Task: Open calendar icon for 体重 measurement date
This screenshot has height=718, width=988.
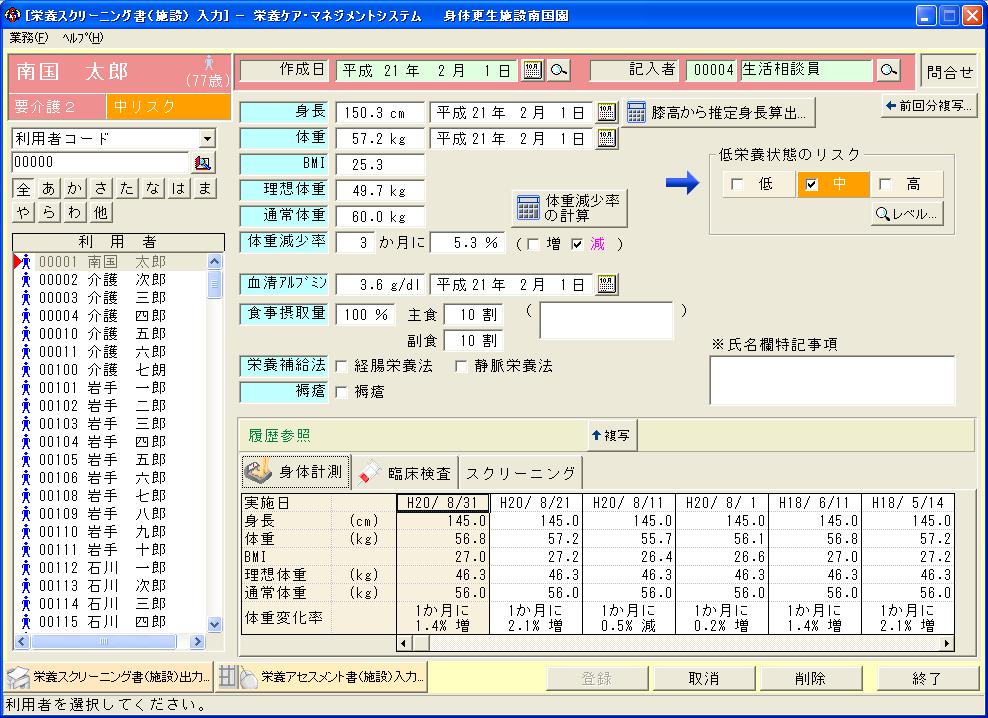Action: click(x=607, y=139)
